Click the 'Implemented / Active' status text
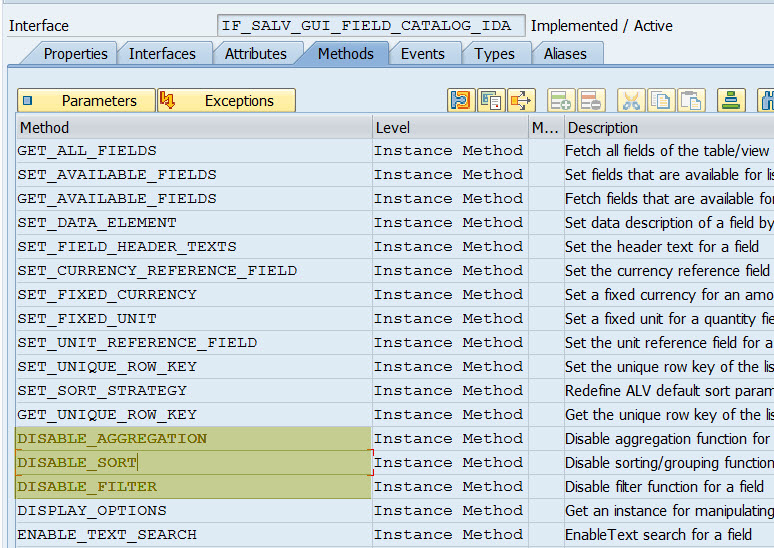774x548 pixels. [x=601, y=26]
